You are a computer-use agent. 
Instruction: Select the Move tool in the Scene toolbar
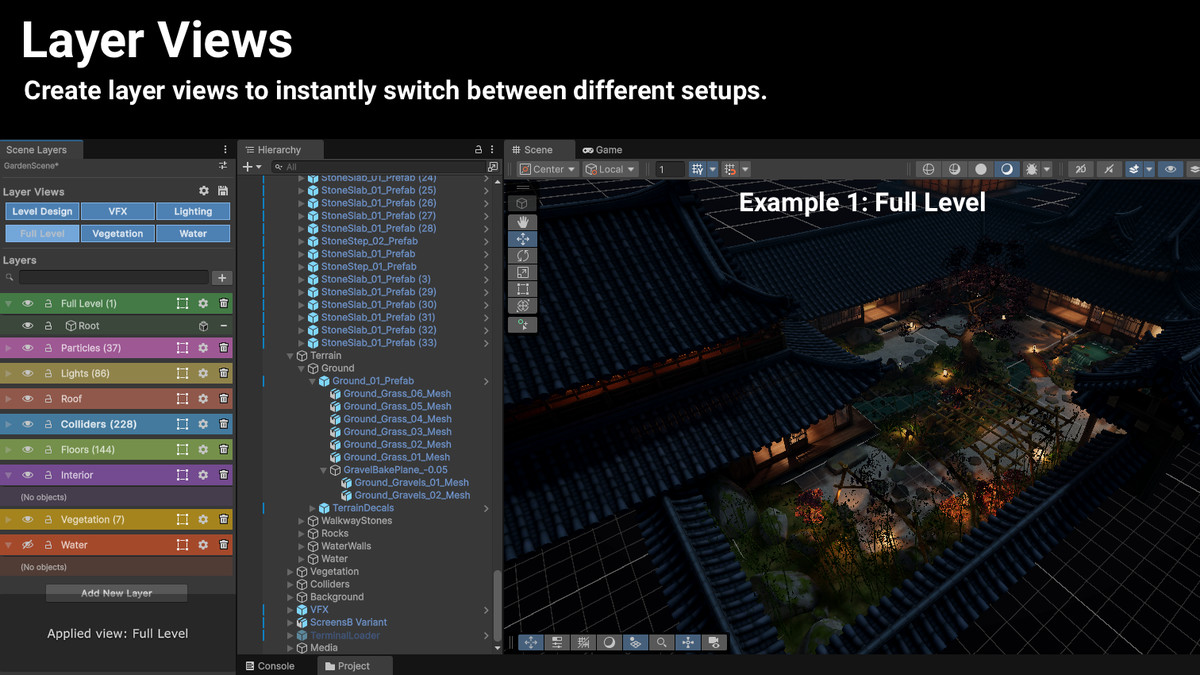523,238
